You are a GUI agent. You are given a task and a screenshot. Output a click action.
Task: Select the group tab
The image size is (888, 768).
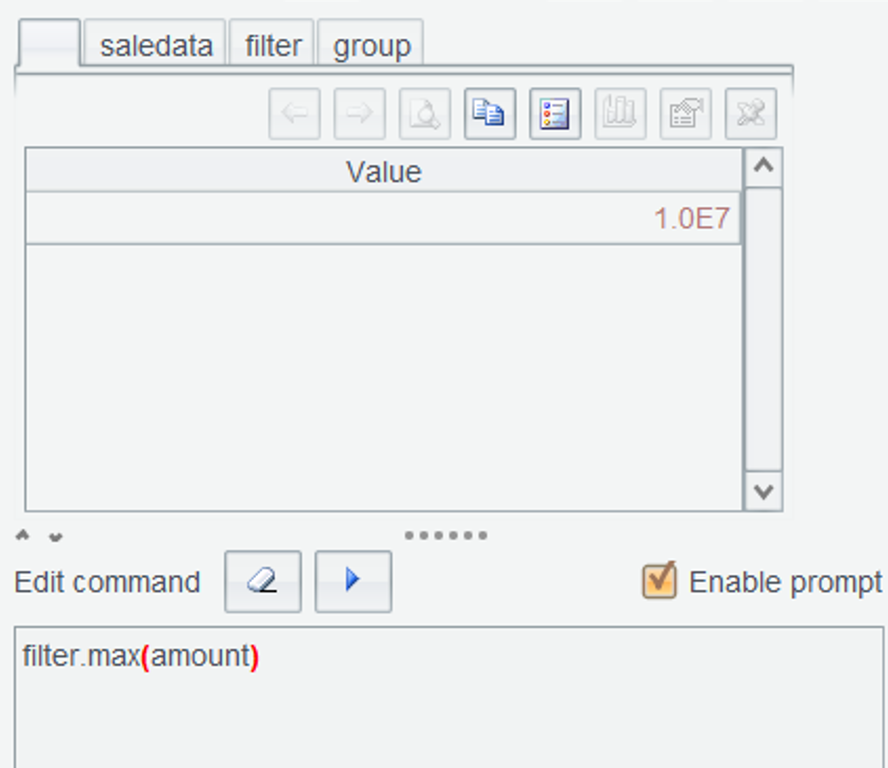371,46
